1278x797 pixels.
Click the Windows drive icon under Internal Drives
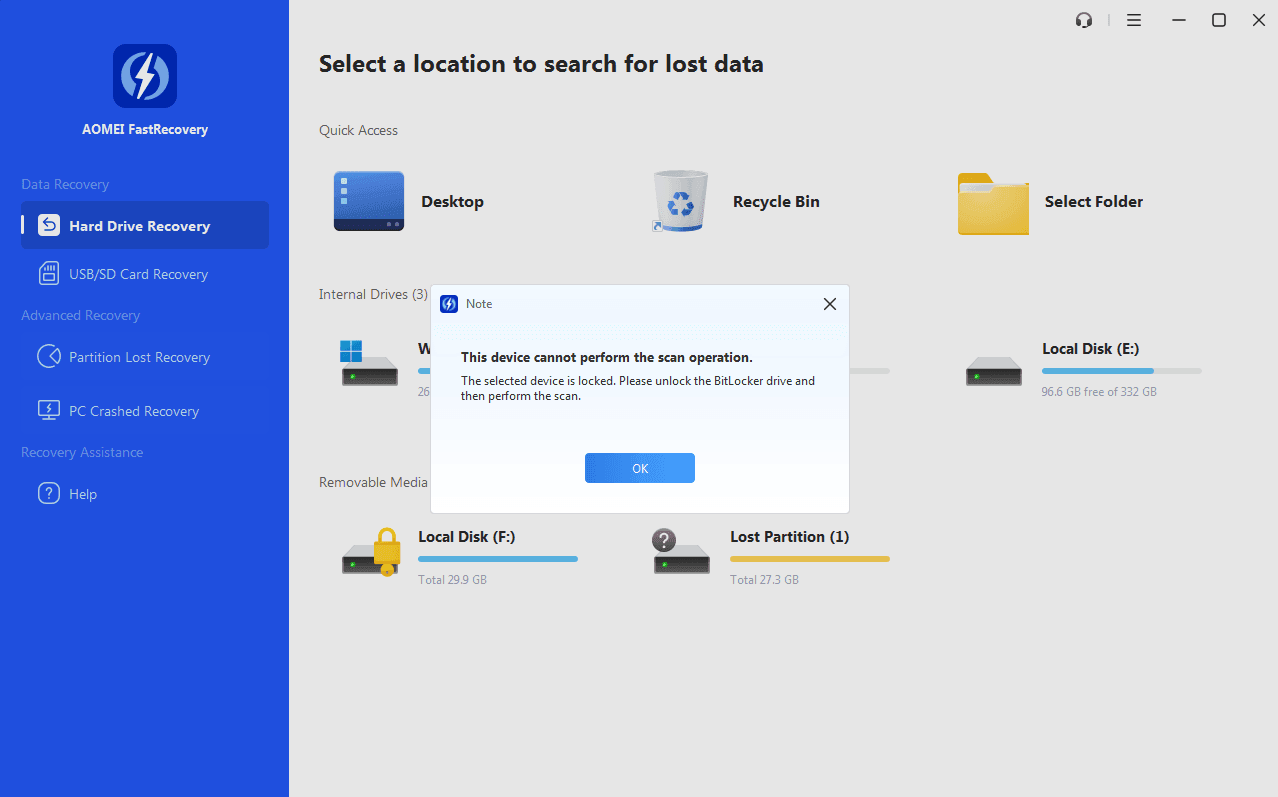(369, 363)
